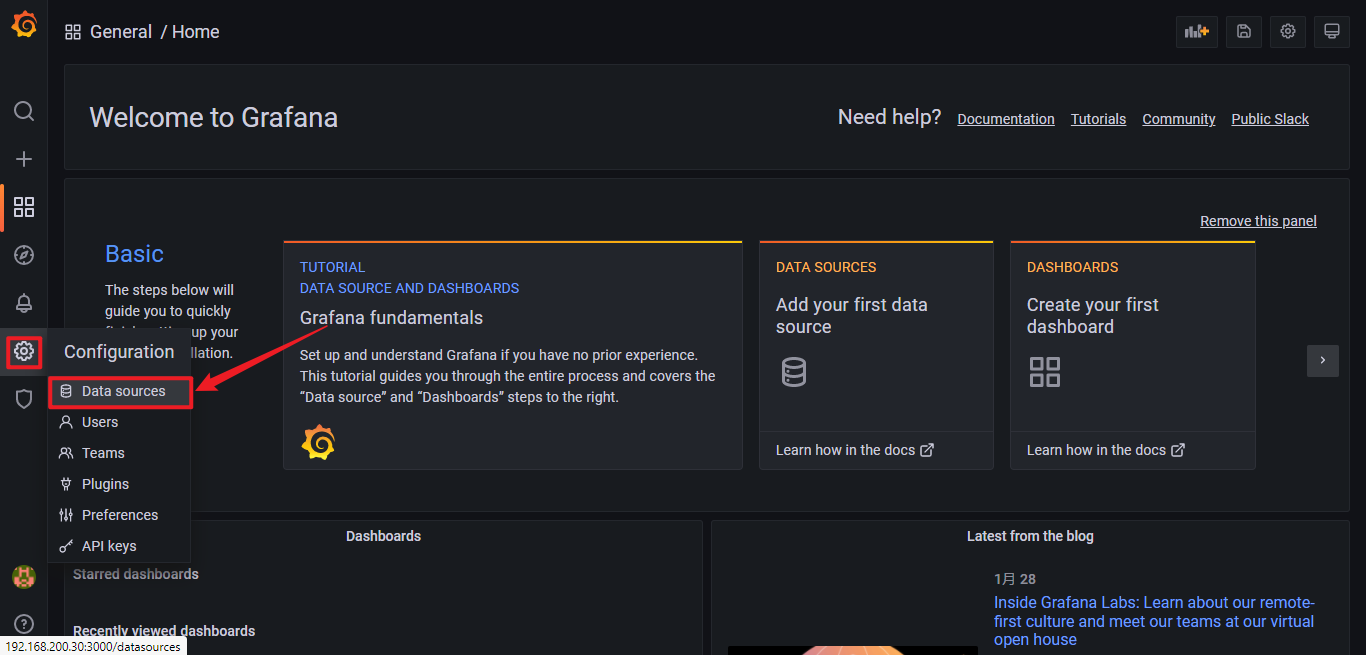This screenshot has width=1366, height=655.
Task: Click the Latest from the blog title
Action: (1030, 536)
